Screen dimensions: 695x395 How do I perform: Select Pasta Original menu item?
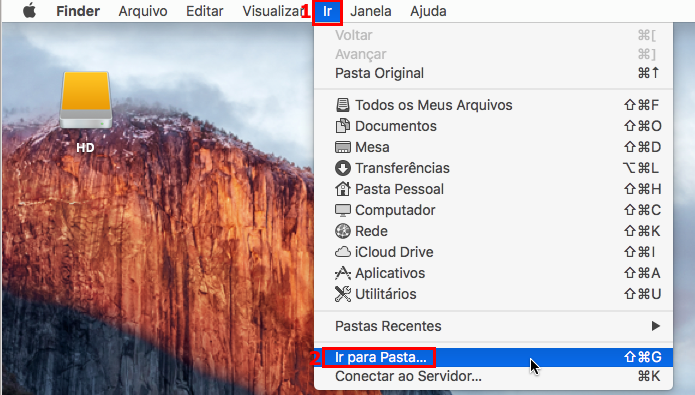(x=493, y=73)
